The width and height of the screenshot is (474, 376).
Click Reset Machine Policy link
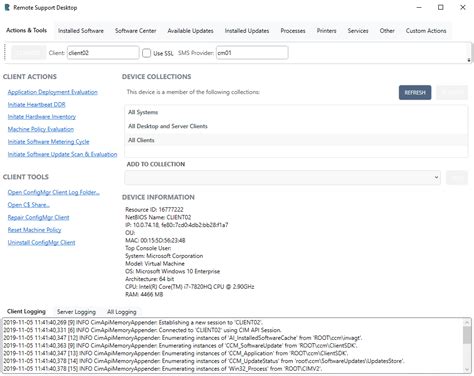34,230
